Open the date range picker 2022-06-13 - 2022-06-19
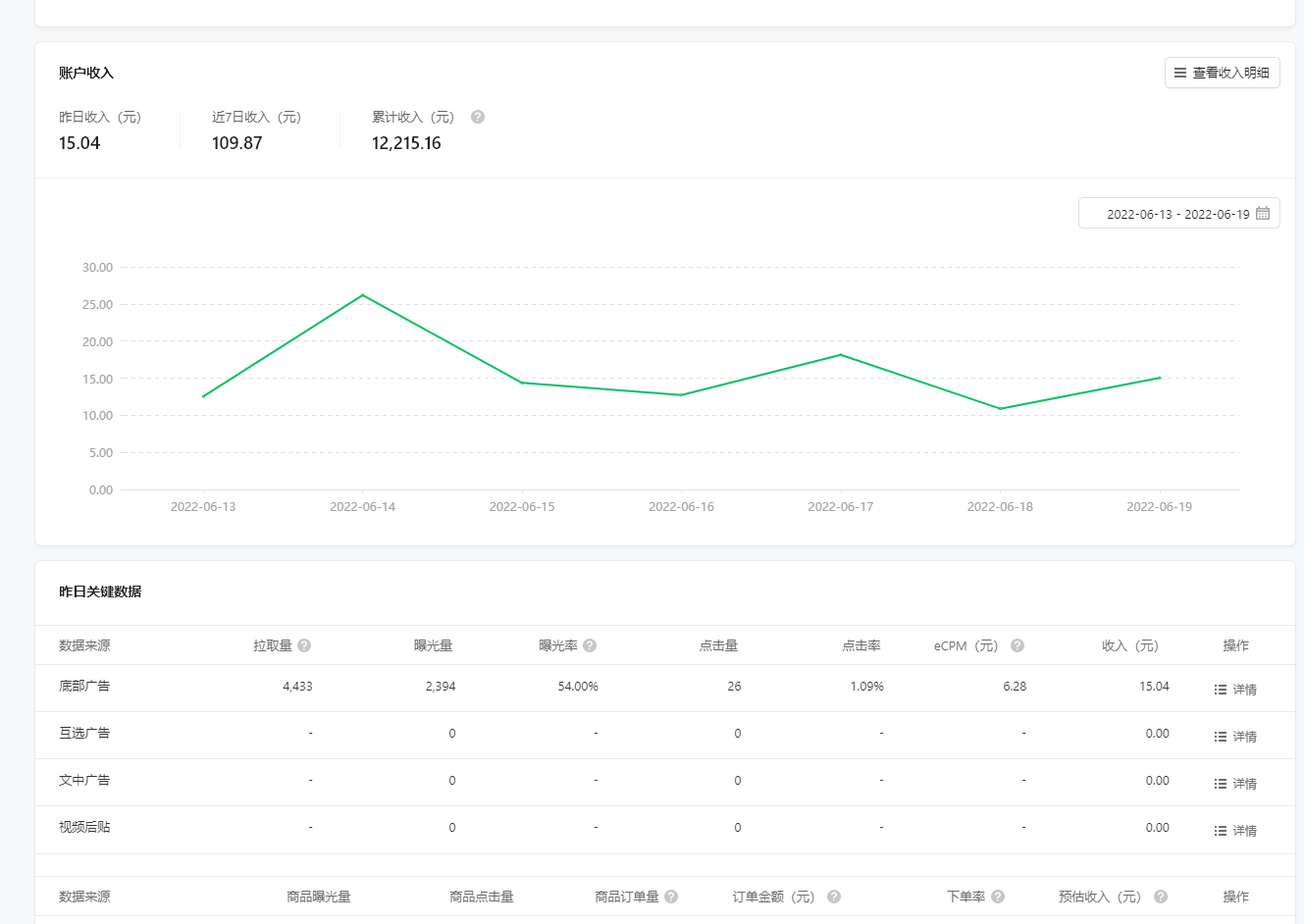 pyautogui.click(x=1177, y=214)
